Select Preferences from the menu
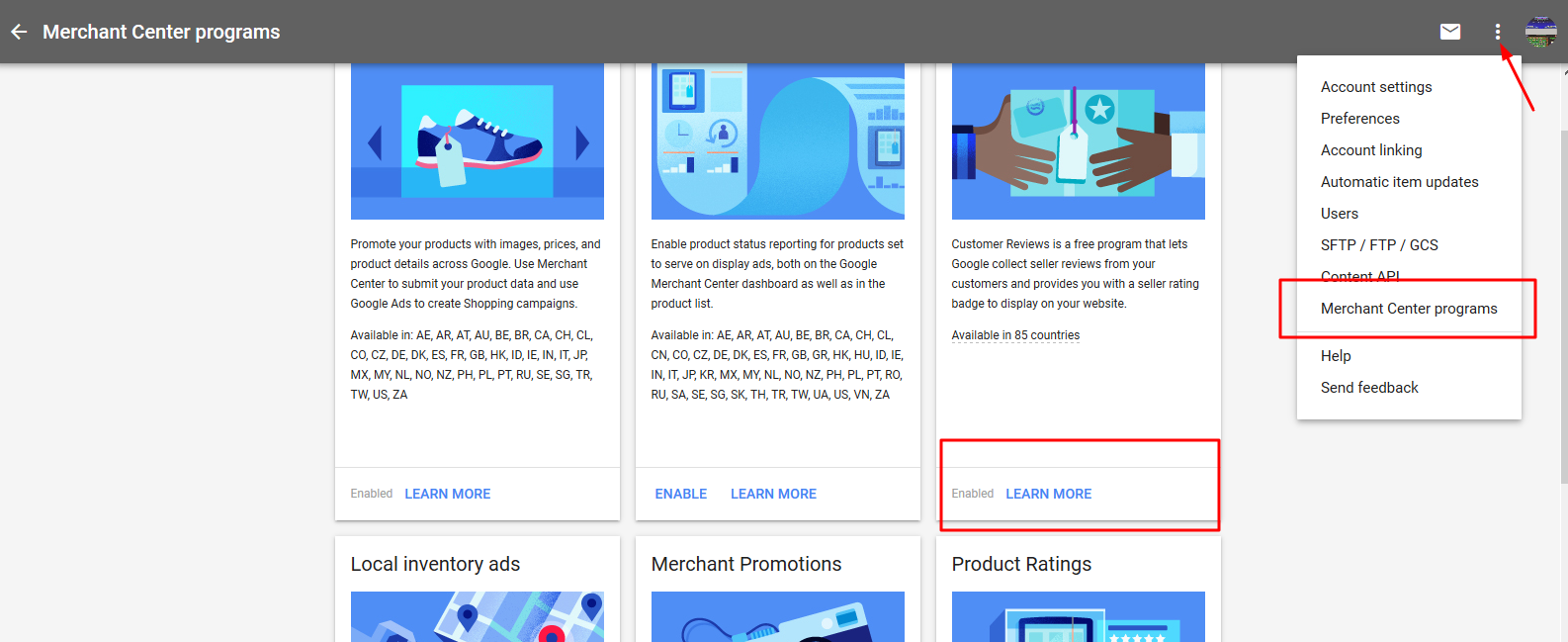Viewport: 1568px width, 642px height. pyautogui.click(x=1360, y=119)
